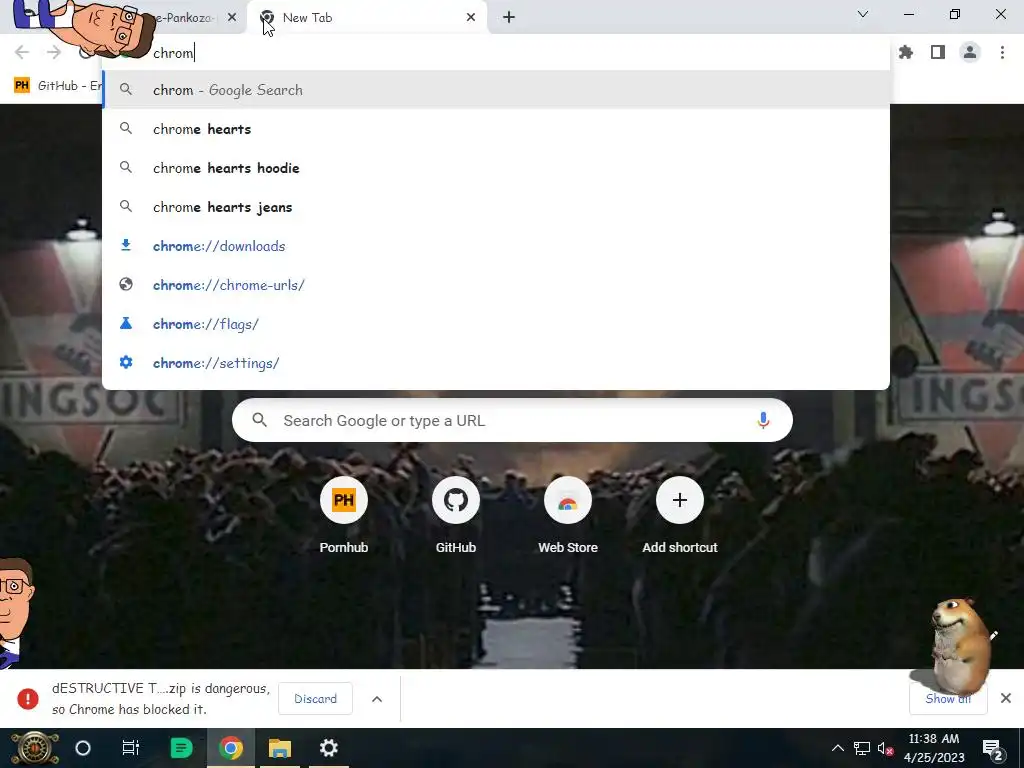Viewport: 1024px width, 768px height.
Task: Click the Add shortcut tile
Action: pyautogui.click(x=680, y=516)
